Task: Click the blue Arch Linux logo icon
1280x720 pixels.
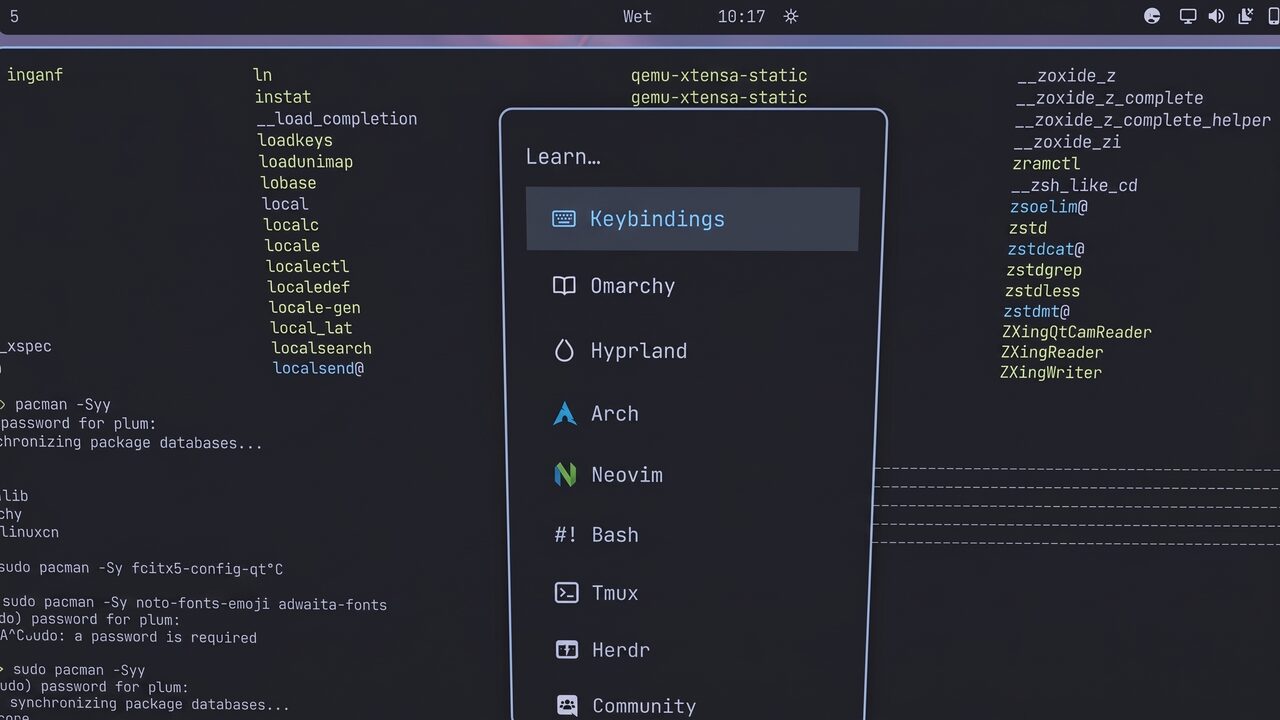Action: pos(565,413)
